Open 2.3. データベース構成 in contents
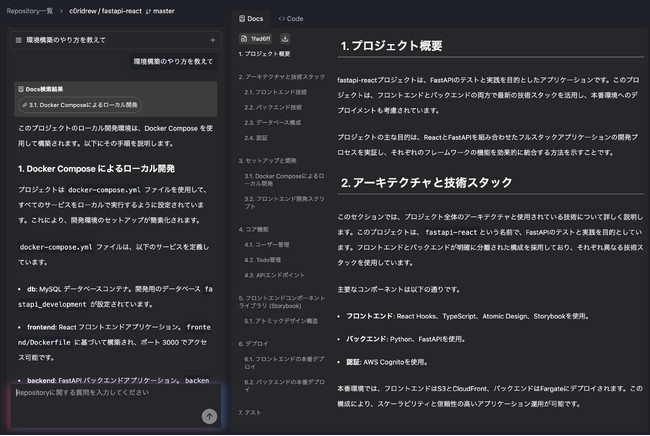Screen dimensions: 650x436 [x=273, y=123]
